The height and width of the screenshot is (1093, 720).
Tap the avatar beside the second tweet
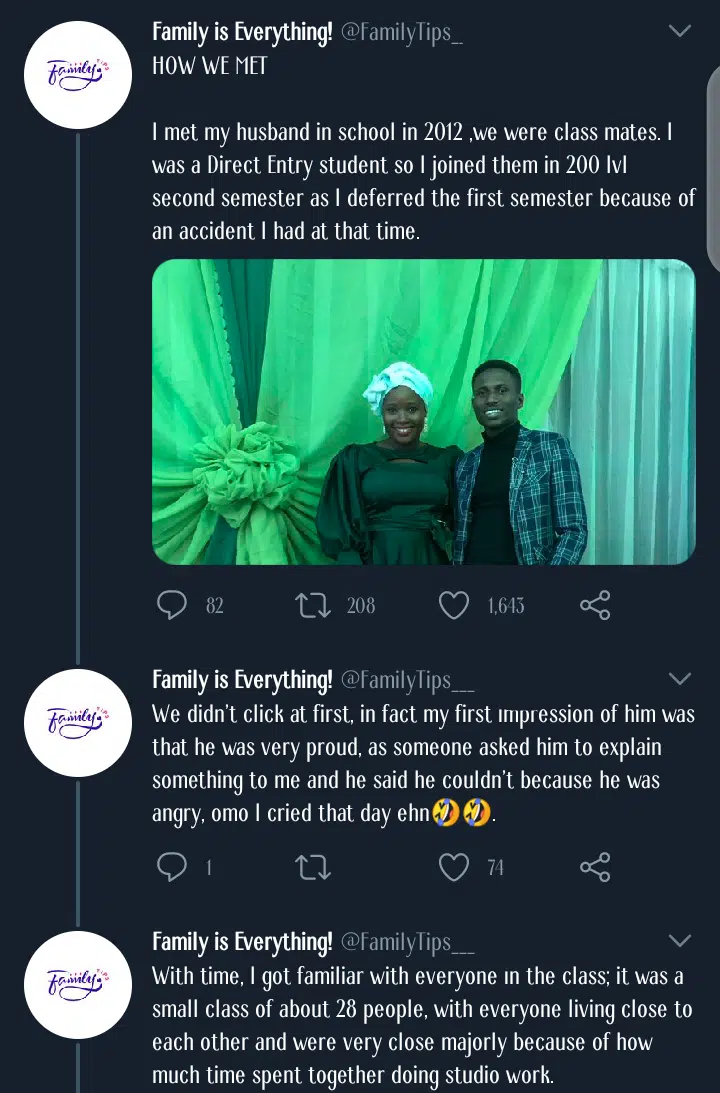coord(77,722)
